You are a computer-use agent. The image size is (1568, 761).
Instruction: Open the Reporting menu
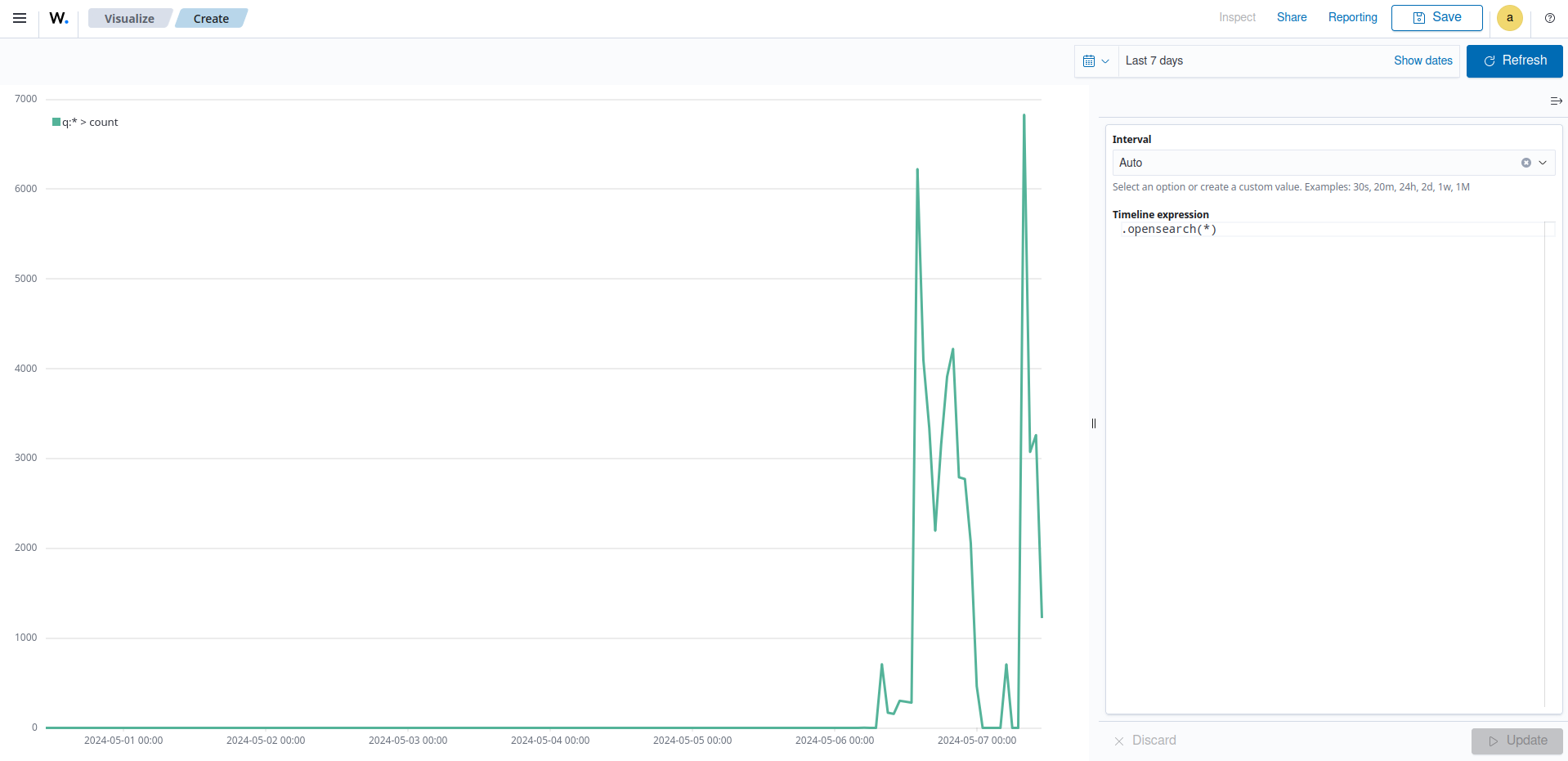coord(1352,17)
